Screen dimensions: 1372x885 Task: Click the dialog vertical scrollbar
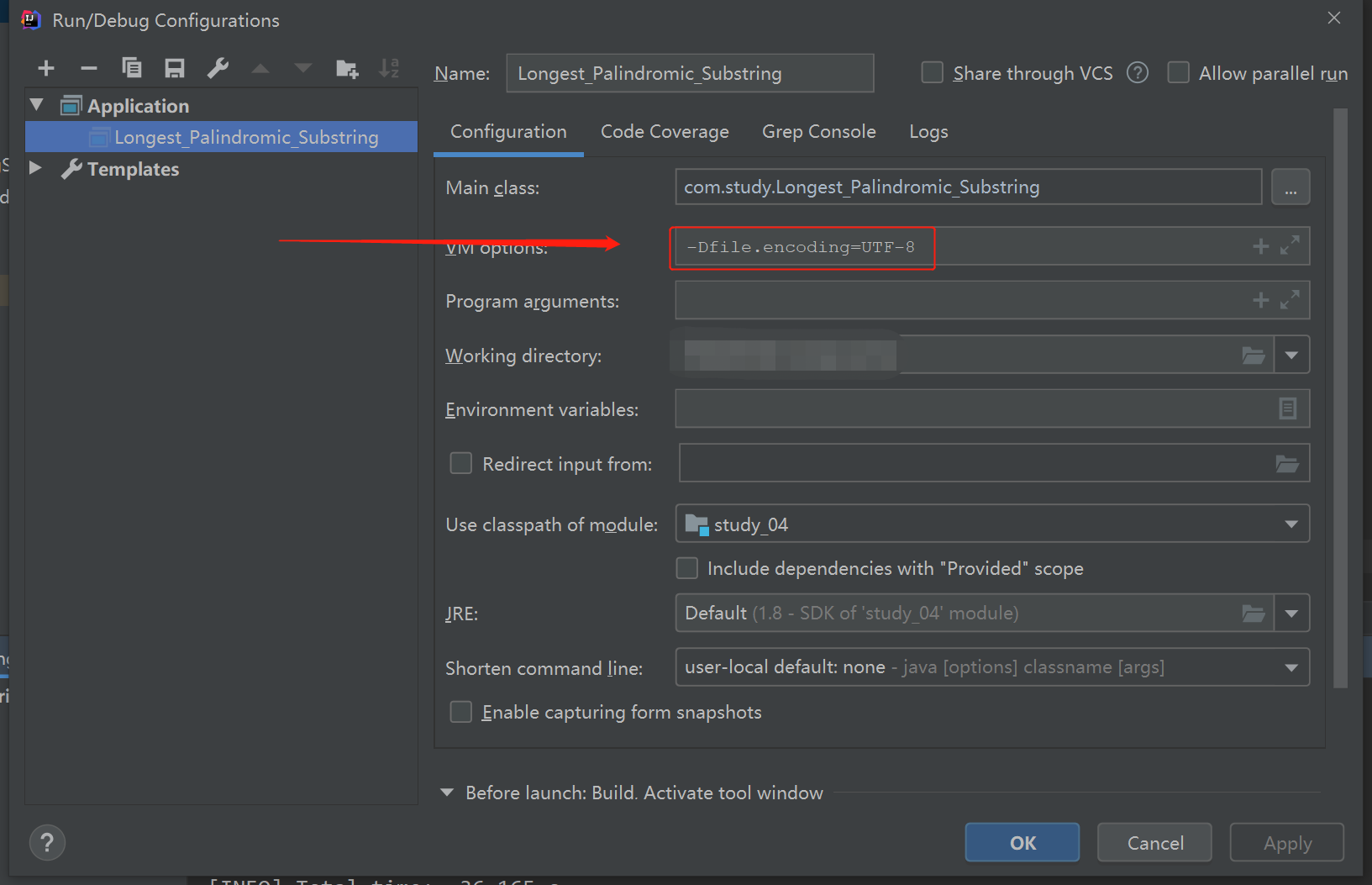click(x=1340, y=398)
